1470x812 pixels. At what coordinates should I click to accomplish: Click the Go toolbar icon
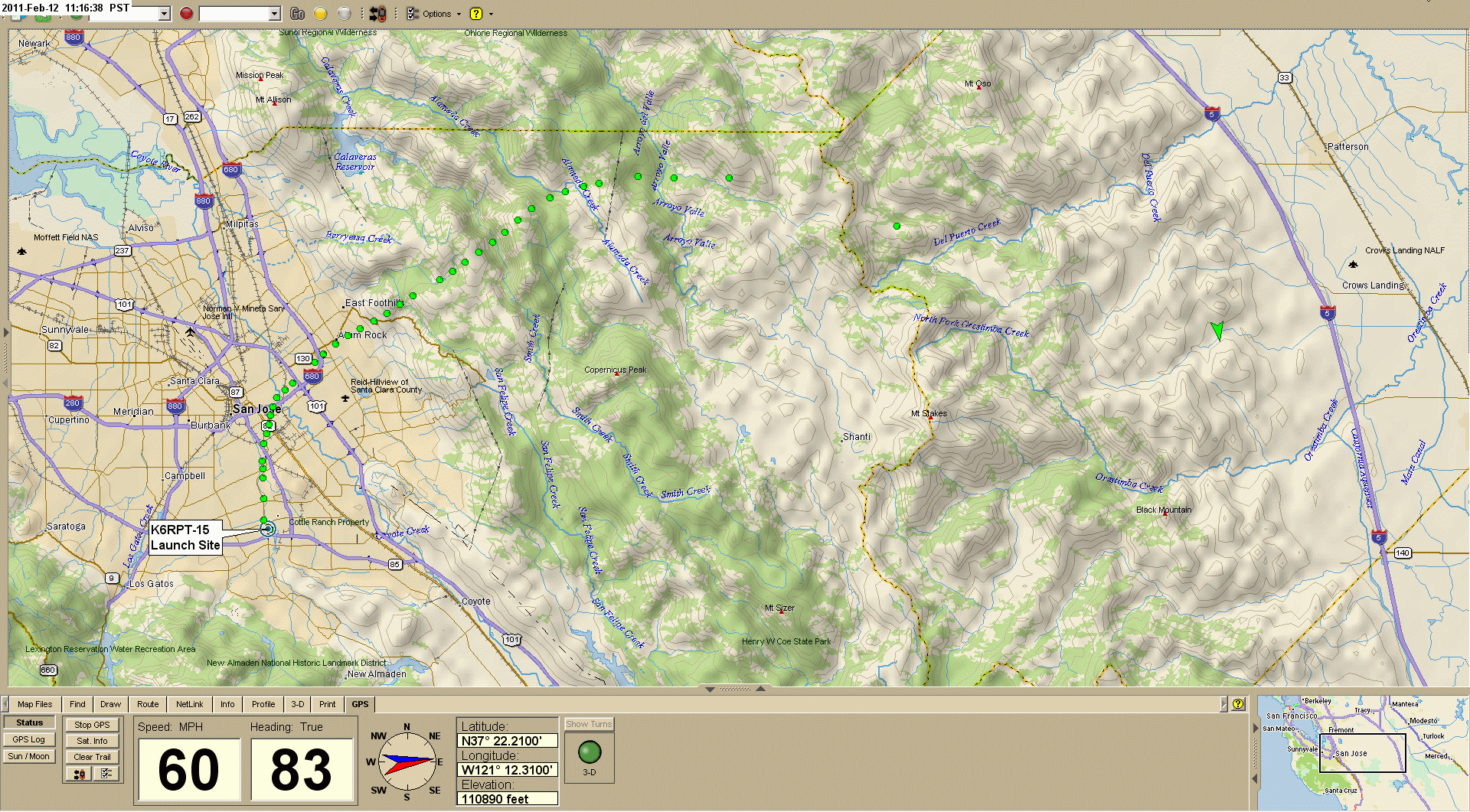pyautogui.click(x=298, y=13)
